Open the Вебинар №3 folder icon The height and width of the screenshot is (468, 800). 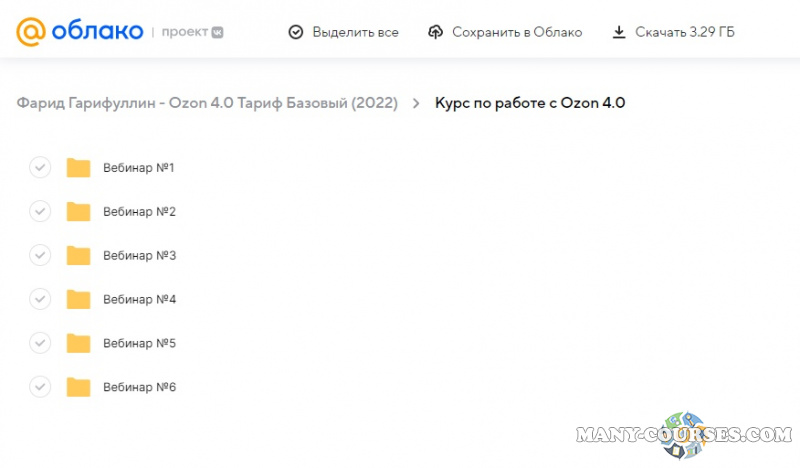(x=78, y=256)
